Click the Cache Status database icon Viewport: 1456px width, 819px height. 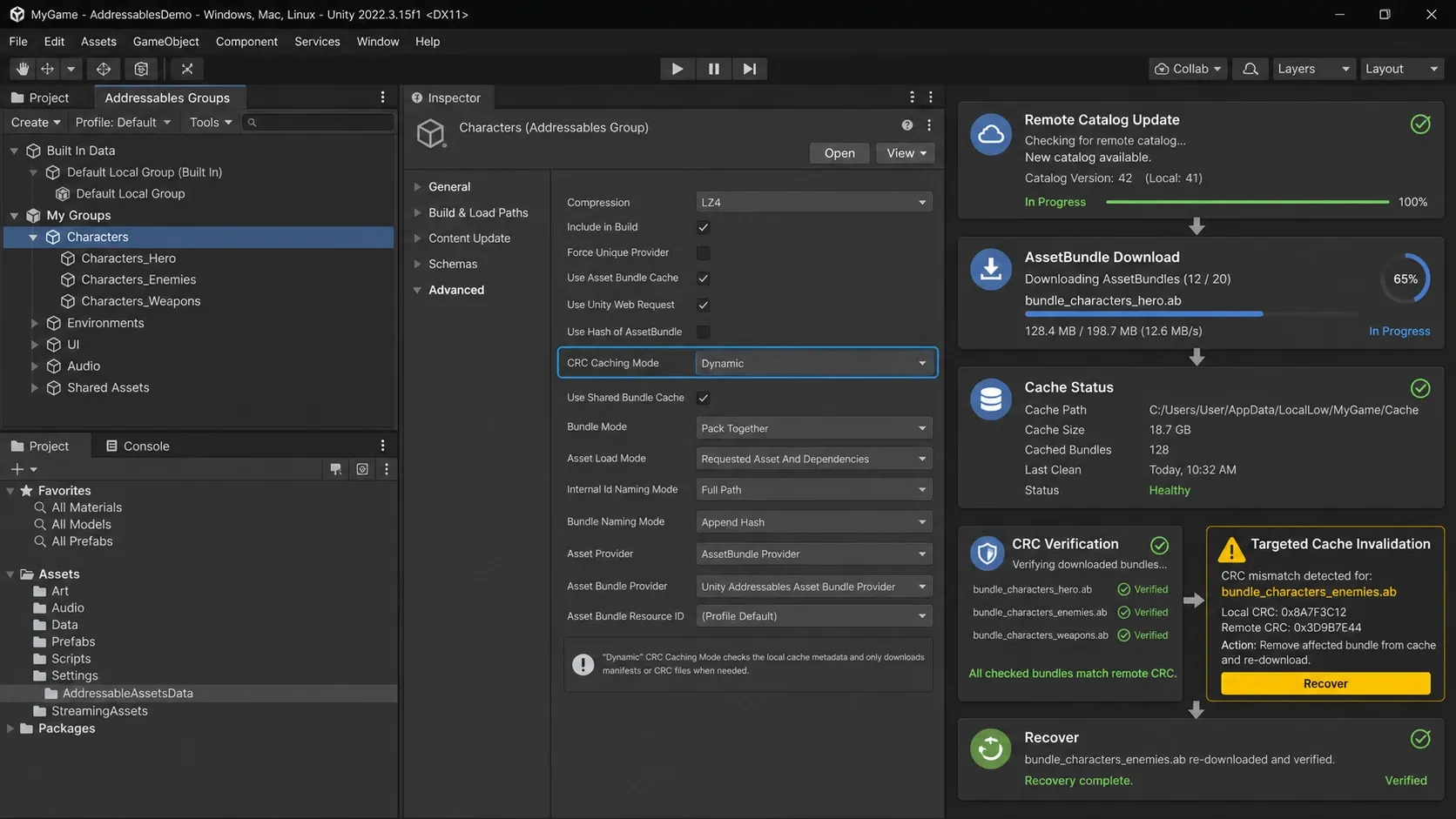coord(991,399)
